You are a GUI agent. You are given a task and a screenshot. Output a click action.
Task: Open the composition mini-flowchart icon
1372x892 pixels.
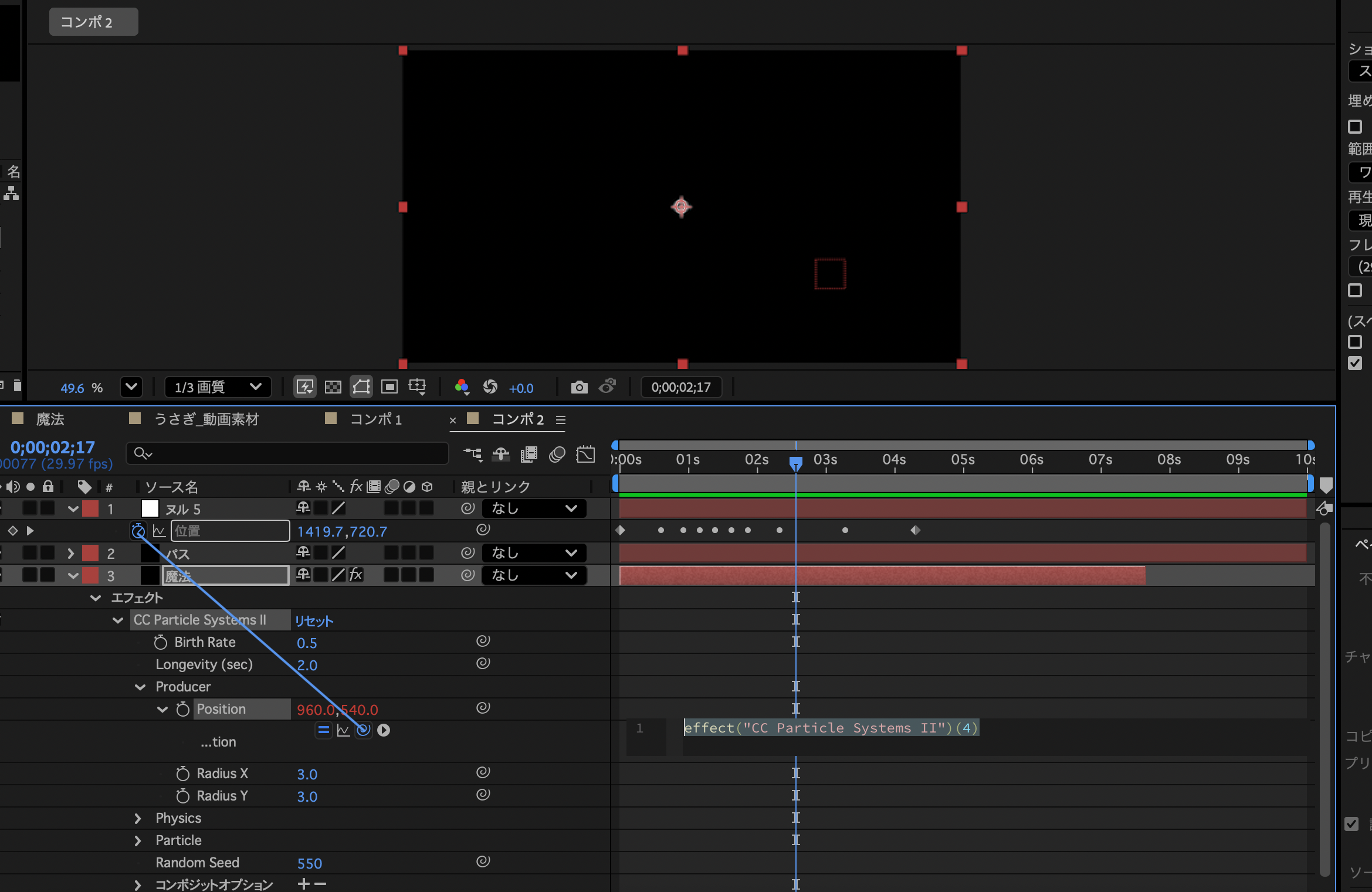pos(473,455)
